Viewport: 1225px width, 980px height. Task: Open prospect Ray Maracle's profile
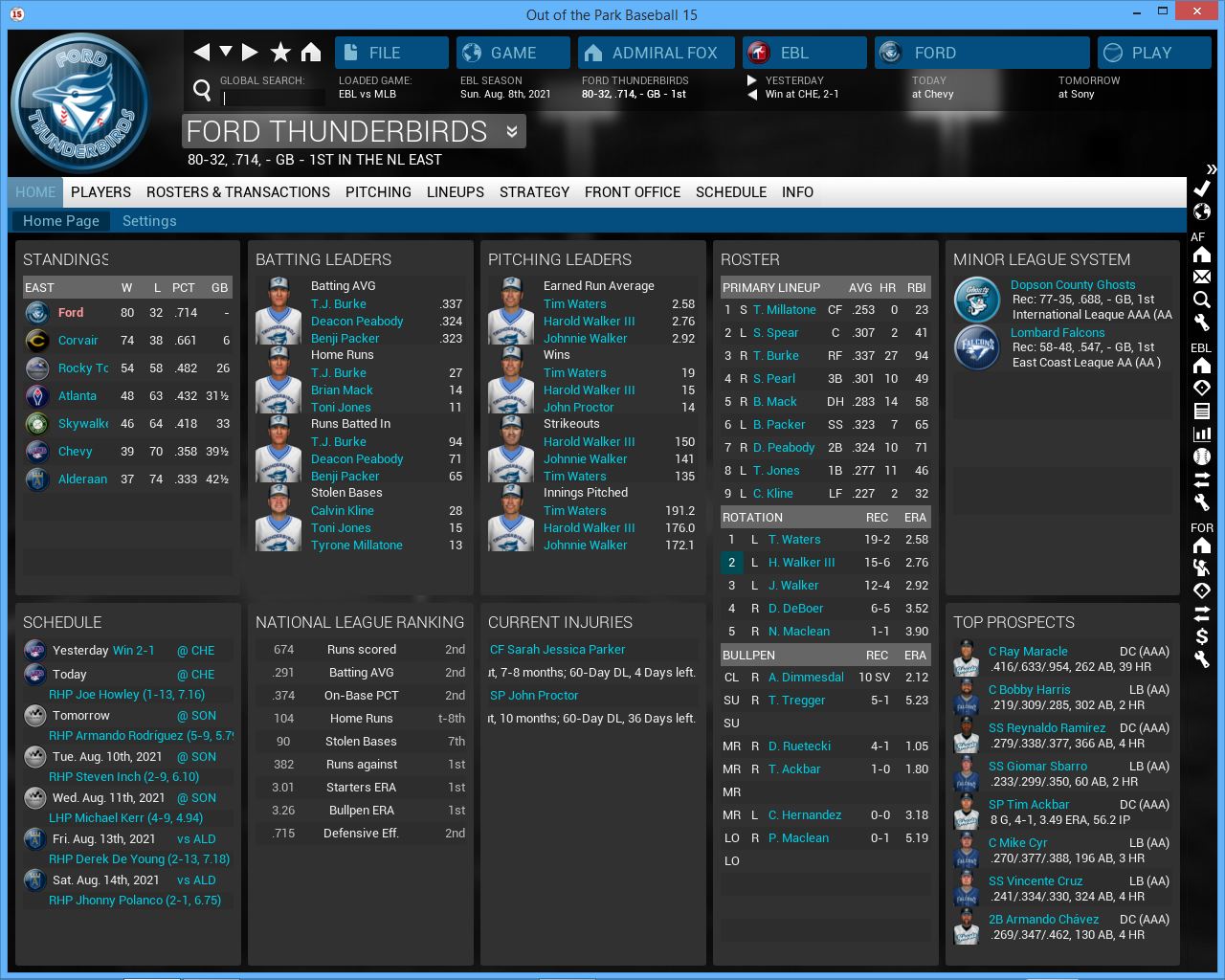[x=1028, y=652]
